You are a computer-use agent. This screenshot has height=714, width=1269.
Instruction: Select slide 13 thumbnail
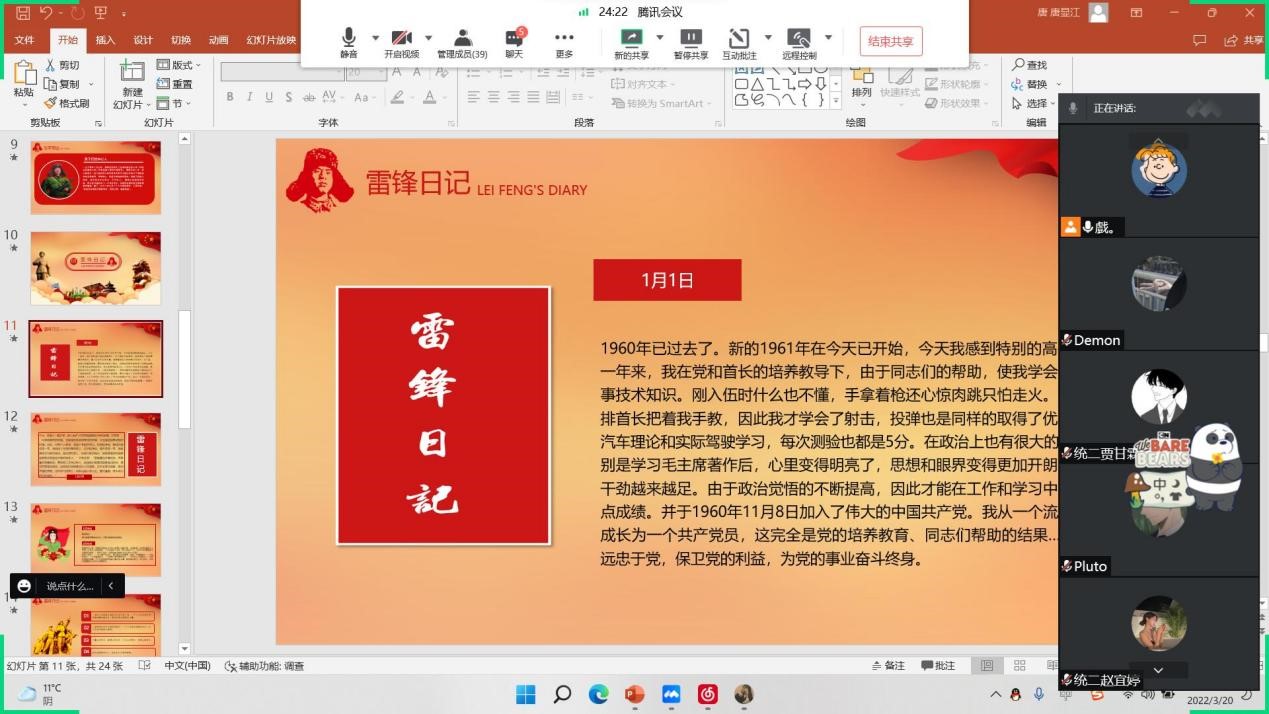(x=96, y=540)
